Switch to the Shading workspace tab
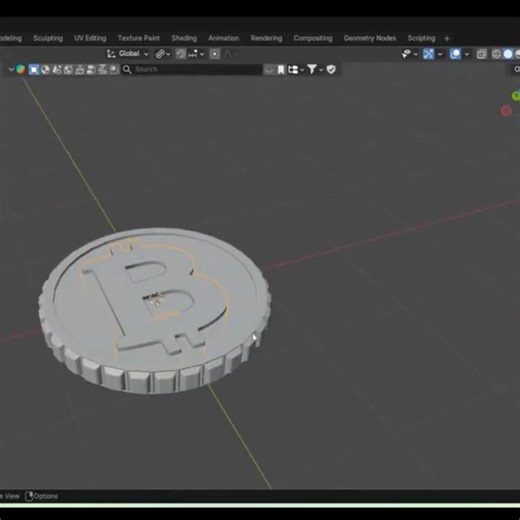The image size is (520, 520). pos(184,38)
